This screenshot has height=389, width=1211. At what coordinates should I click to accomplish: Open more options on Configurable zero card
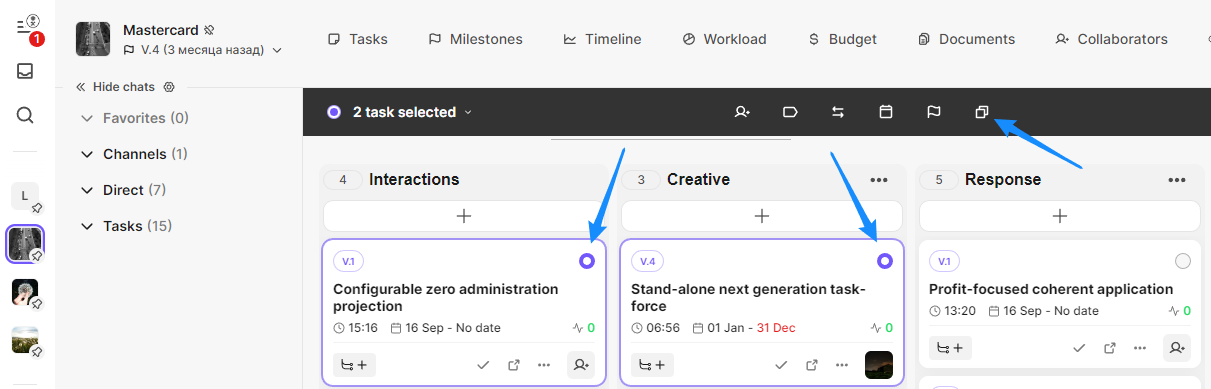(x=544, y=365)
